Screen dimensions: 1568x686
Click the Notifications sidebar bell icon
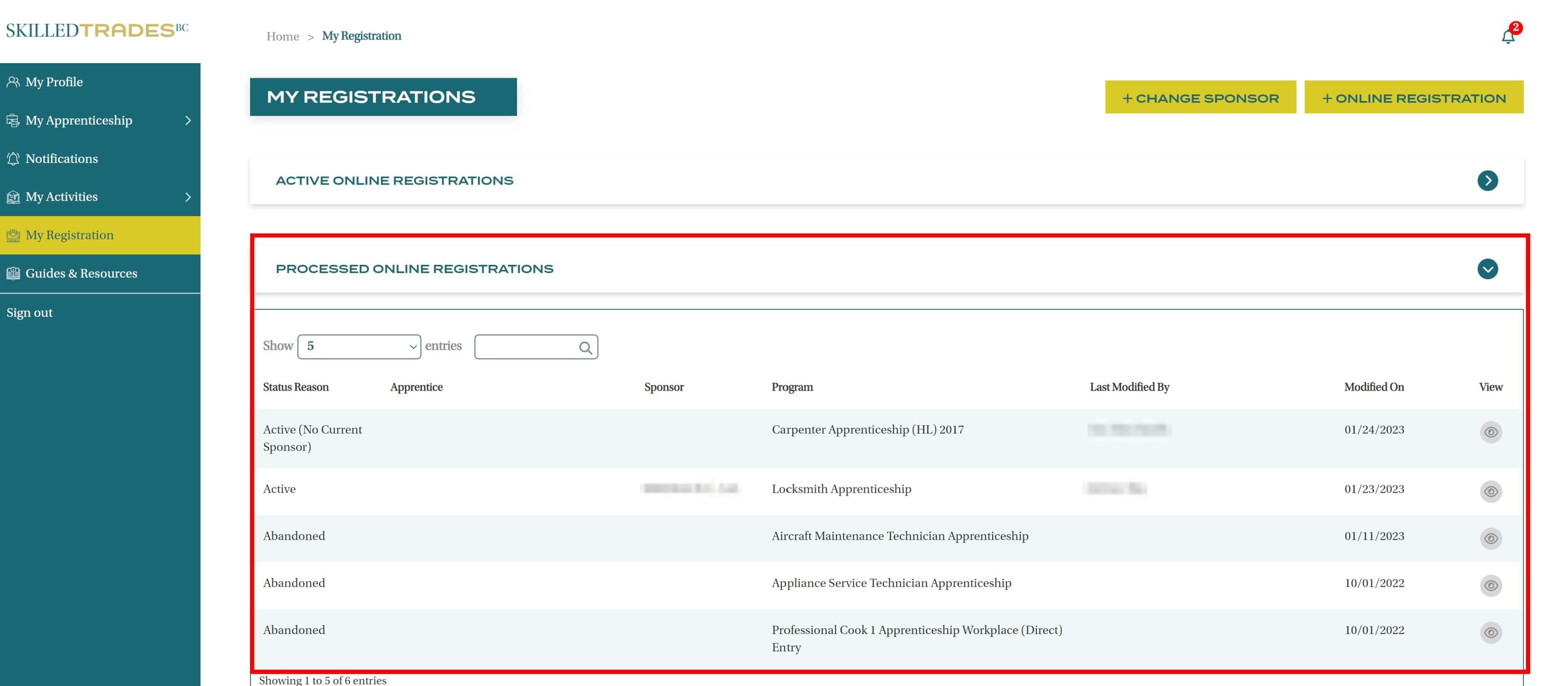pos(13,158)
